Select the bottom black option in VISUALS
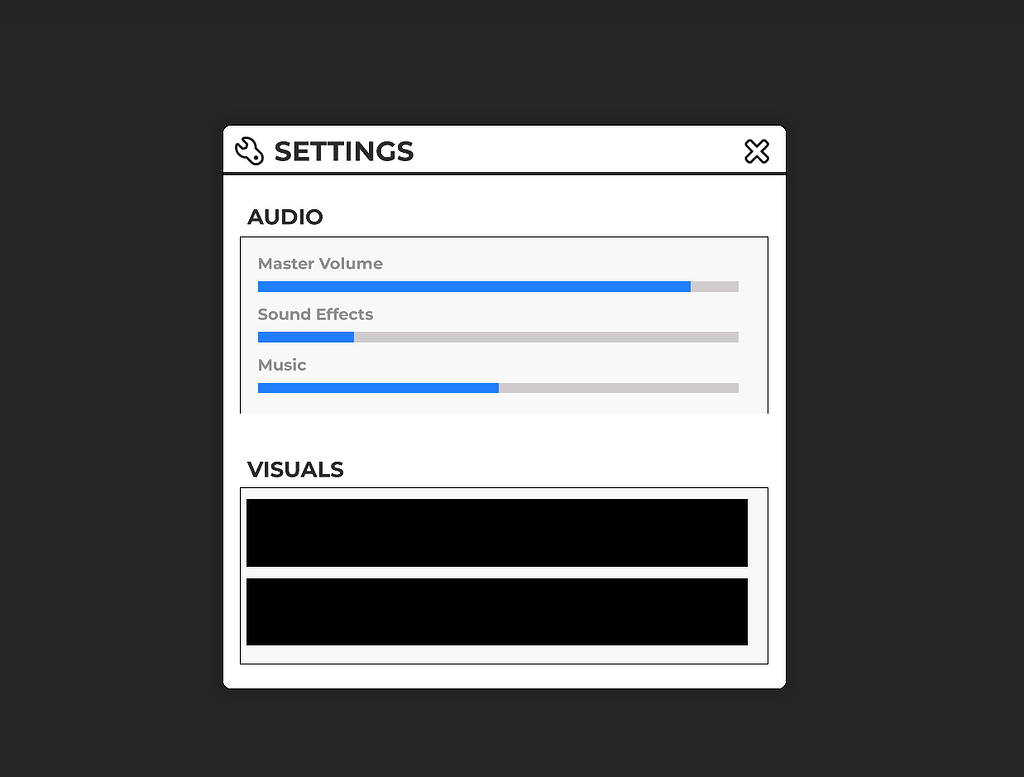 point(496,611)
